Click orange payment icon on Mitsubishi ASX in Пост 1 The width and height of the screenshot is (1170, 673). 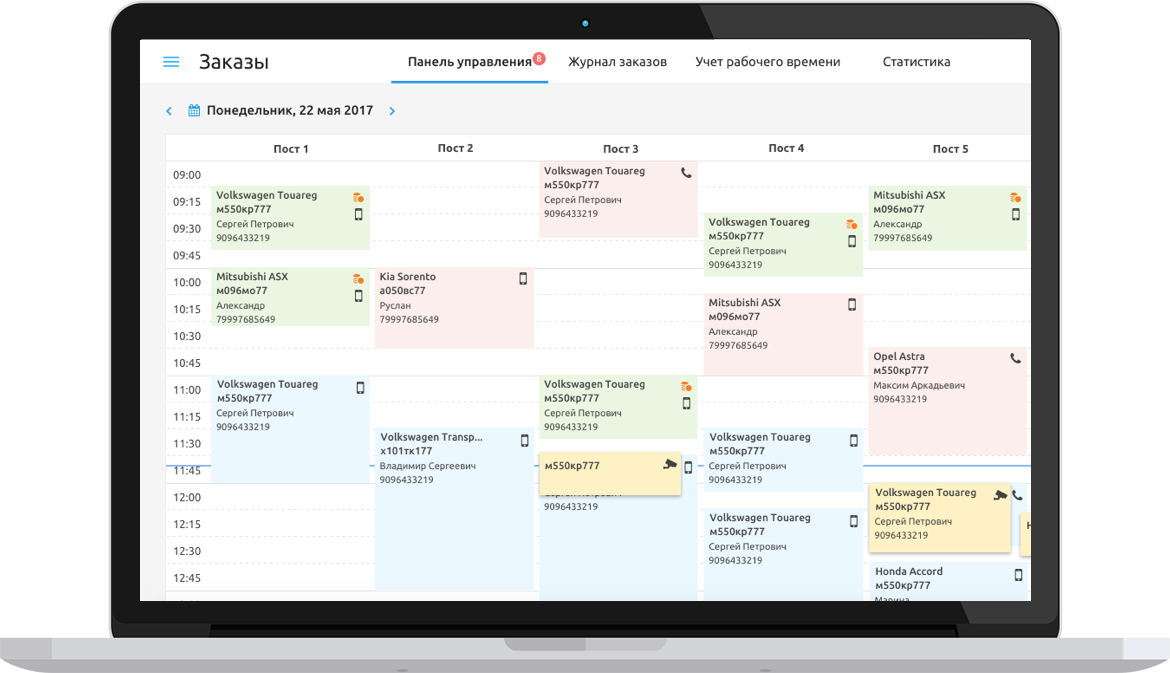point(358,278)
